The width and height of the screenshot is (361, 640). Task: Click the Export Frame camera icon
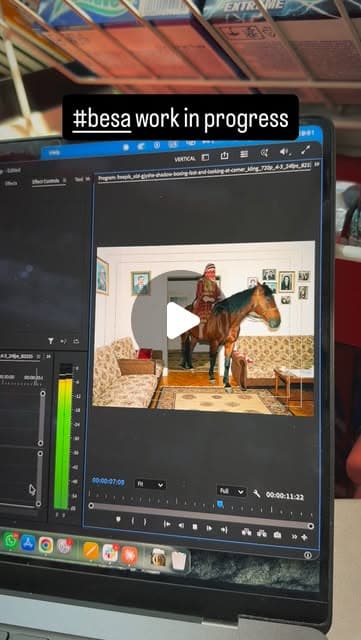277,535
